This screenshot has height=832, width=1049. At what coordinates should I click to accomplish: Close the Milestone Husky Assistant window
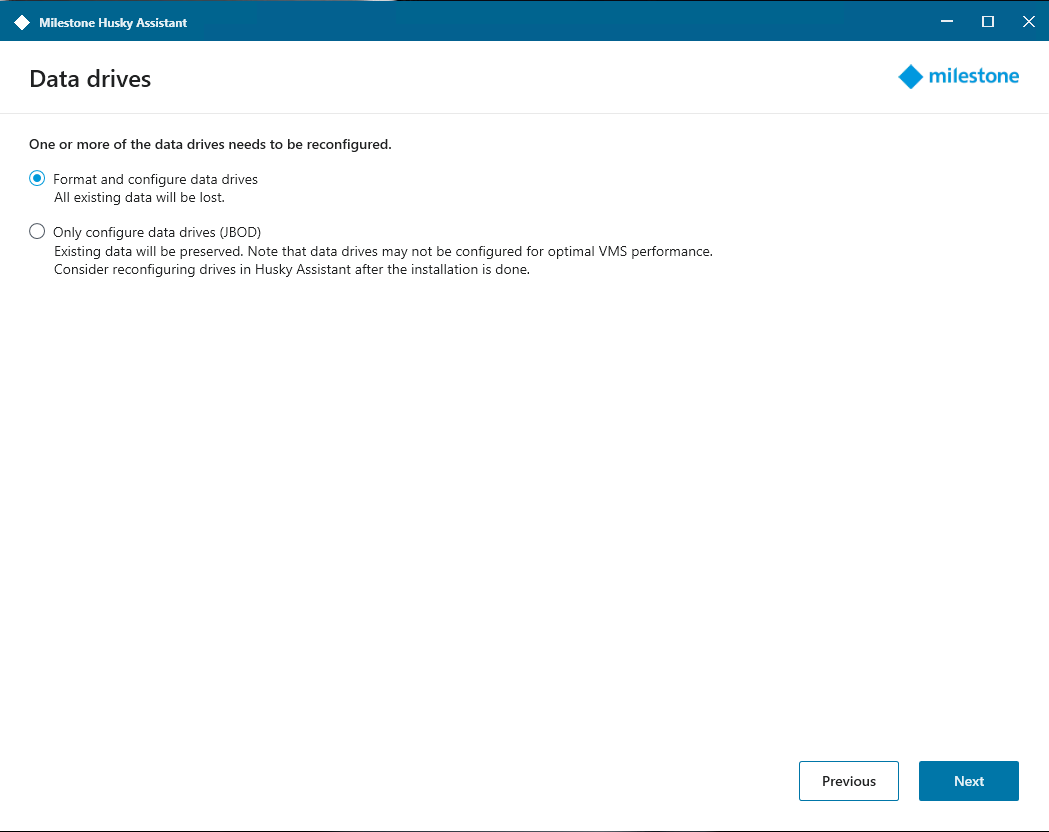point(1028,22)
